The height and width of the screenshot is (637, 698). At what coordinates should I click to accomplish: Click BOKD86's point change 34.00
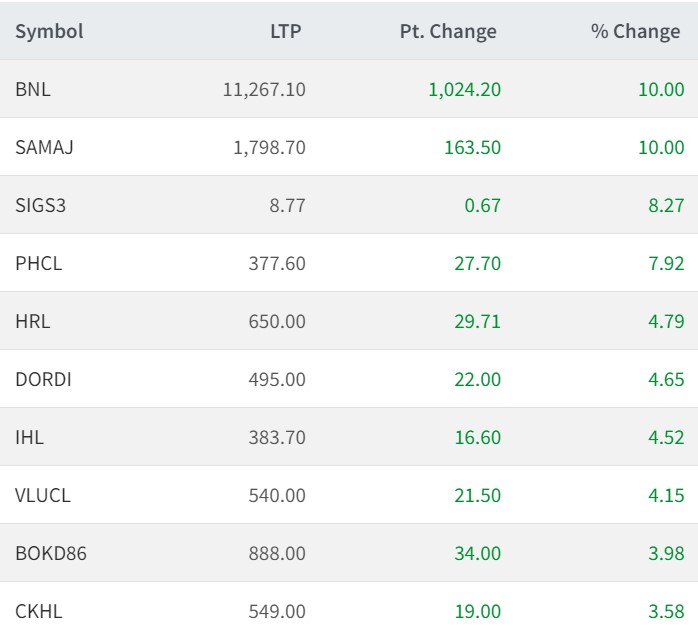pos(477,553)
